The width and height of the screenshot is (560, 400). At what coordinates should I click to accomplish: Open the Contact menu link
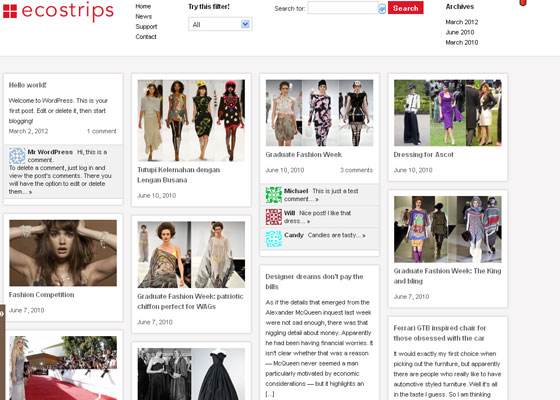click(146, 37)
